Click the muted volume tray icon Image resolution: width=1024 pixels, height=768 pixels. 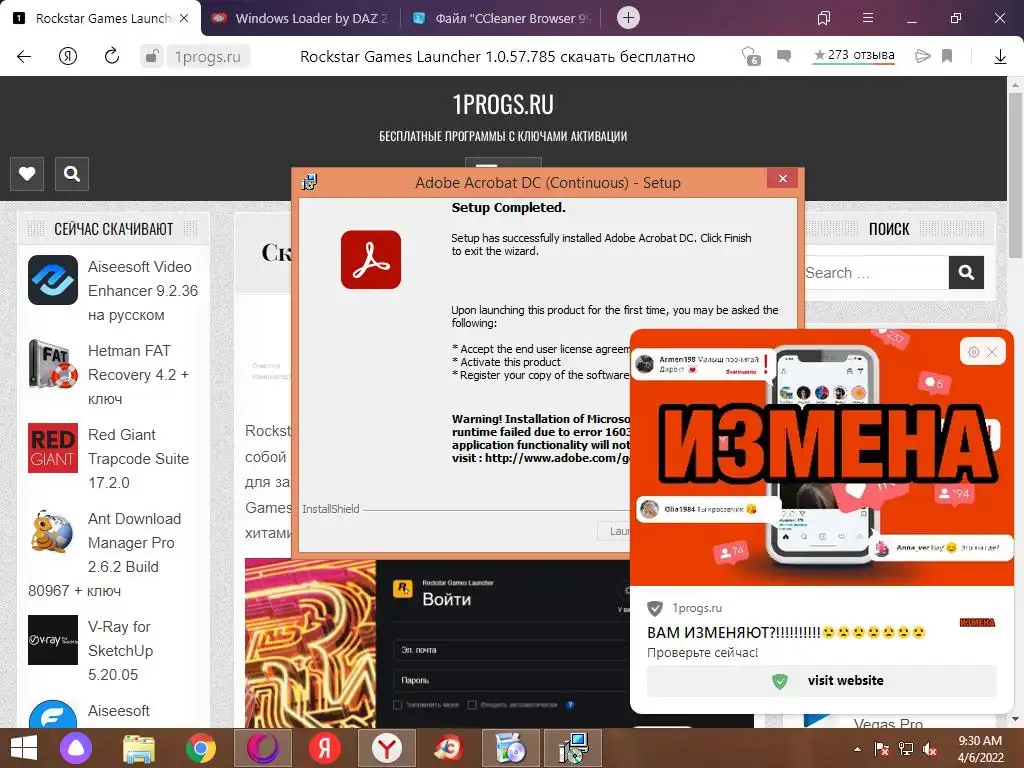coord(930,749)
